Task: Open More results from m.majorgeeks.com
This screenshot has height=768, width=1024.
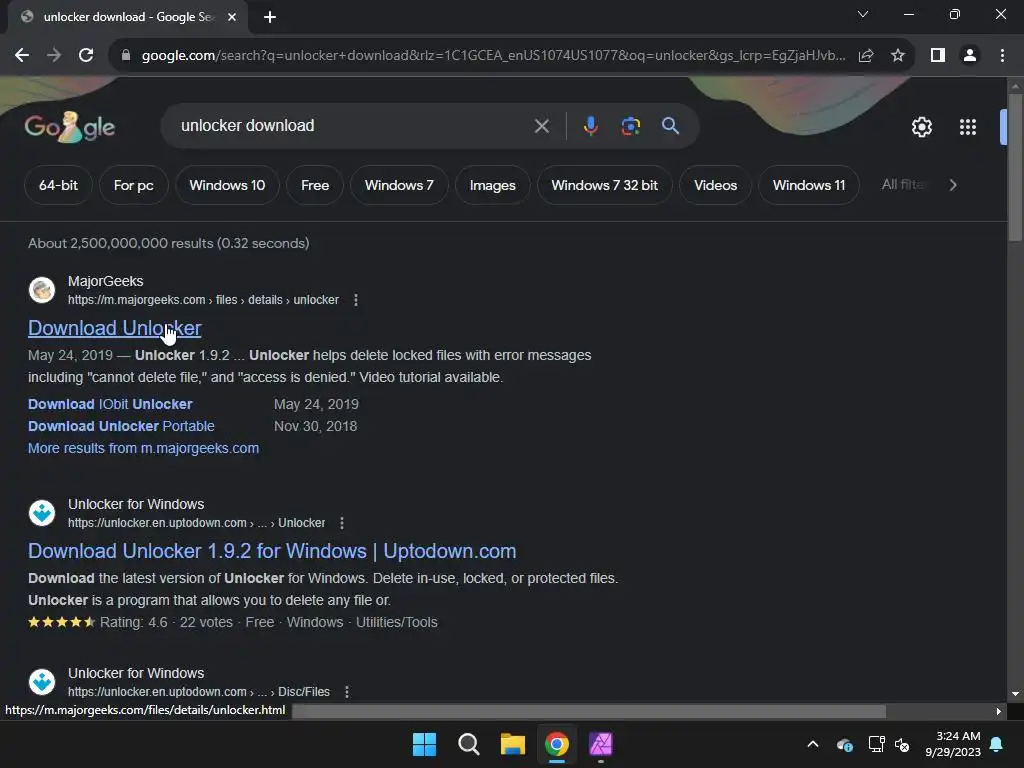Action: tap(143, 449)
